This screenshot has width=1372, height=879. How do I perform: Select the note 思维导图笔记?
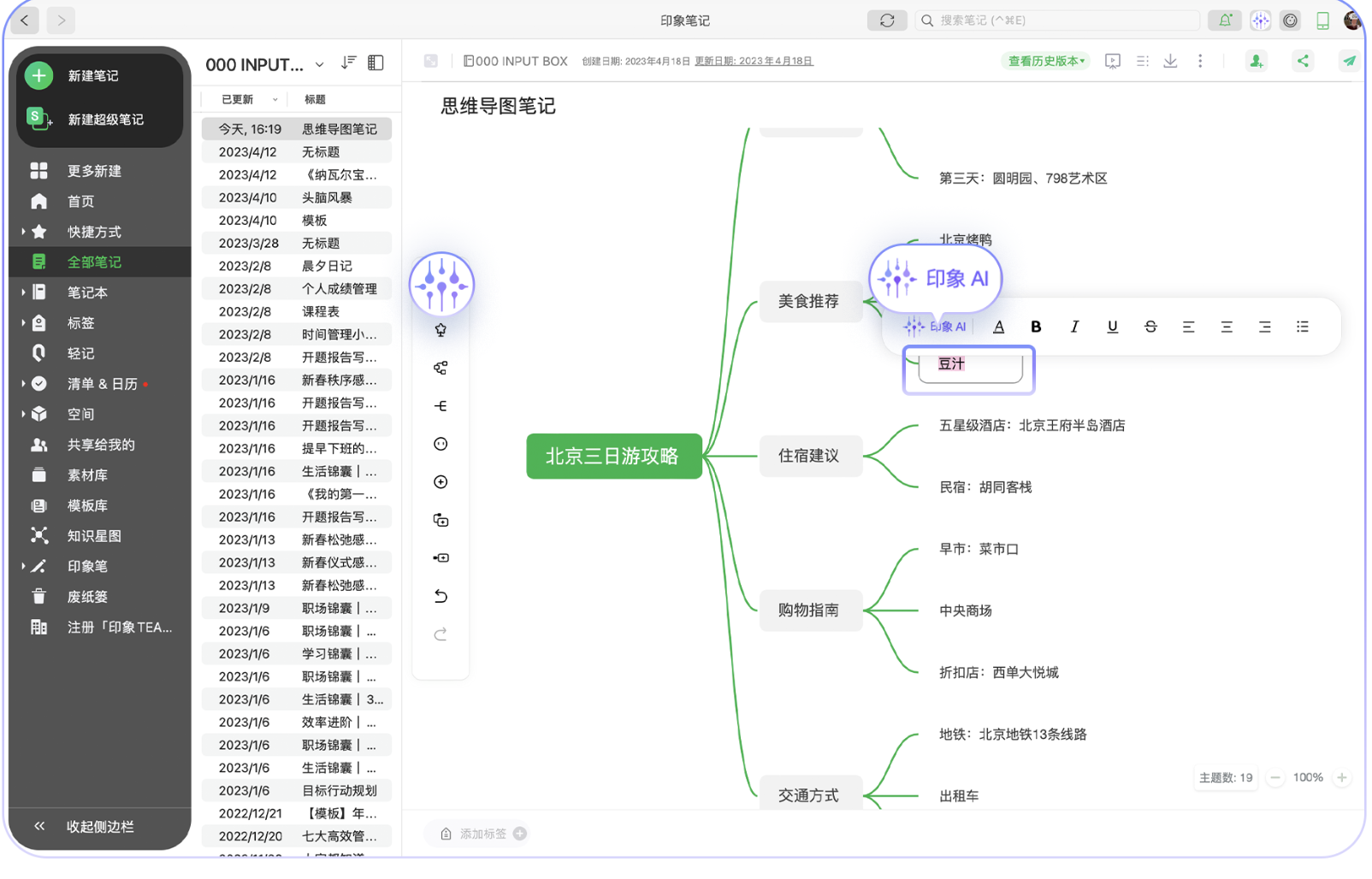(296, 129)
